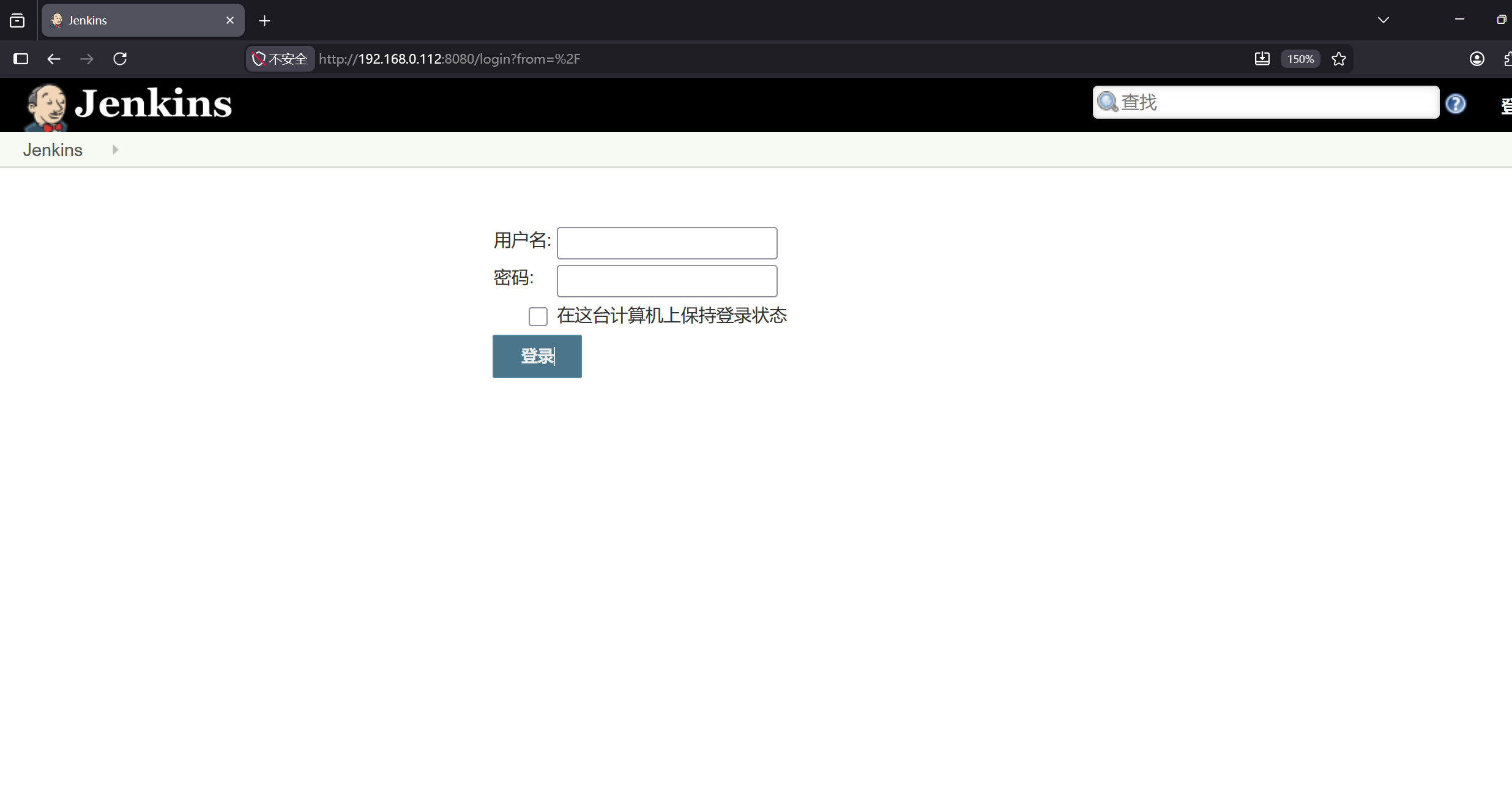Go forward to the next page
This screenshot has height=812, width=1512.
87,59
